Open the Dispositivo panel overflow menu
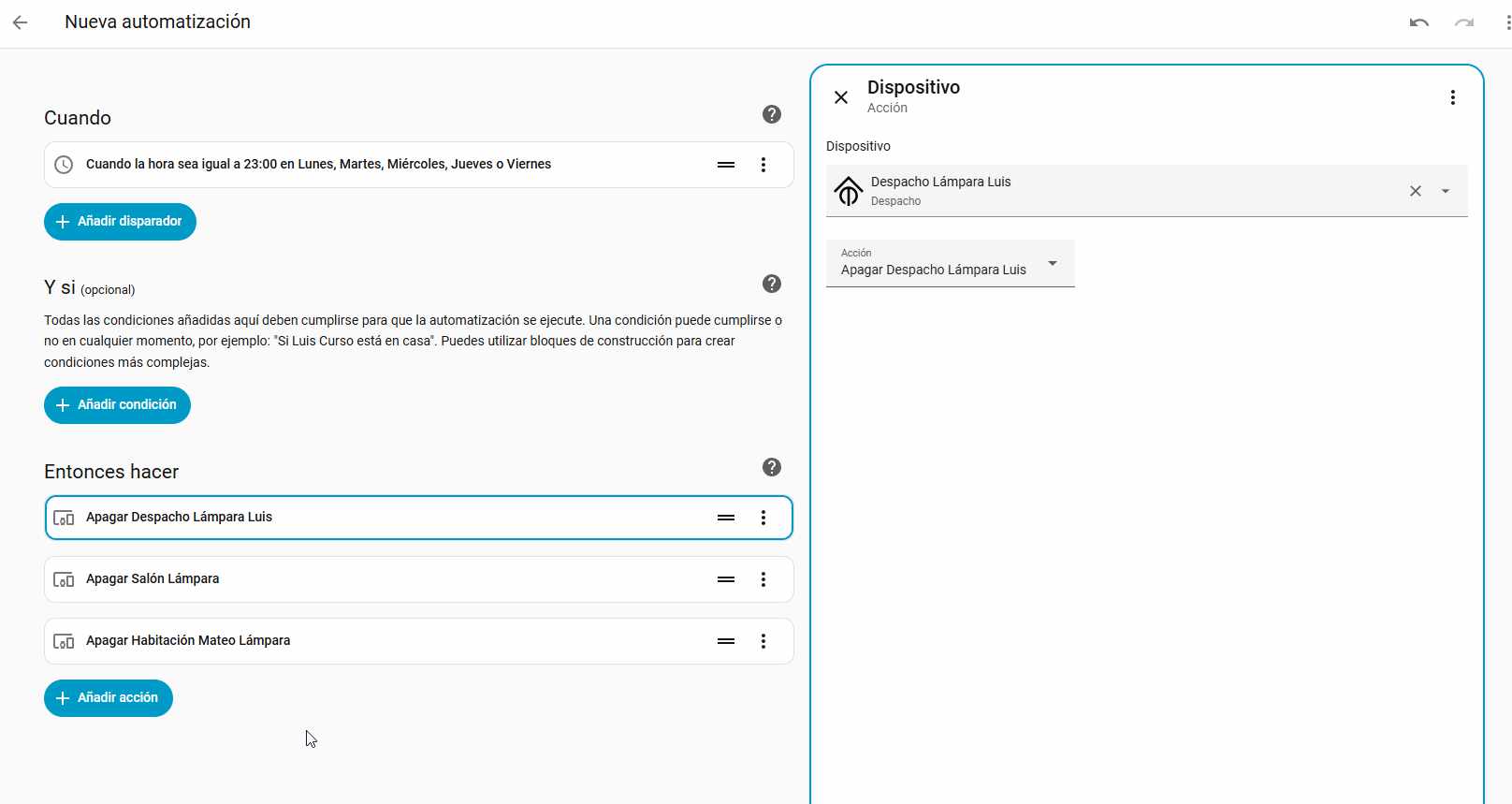Screen dimensions: 1512x804 (1452, 97)
